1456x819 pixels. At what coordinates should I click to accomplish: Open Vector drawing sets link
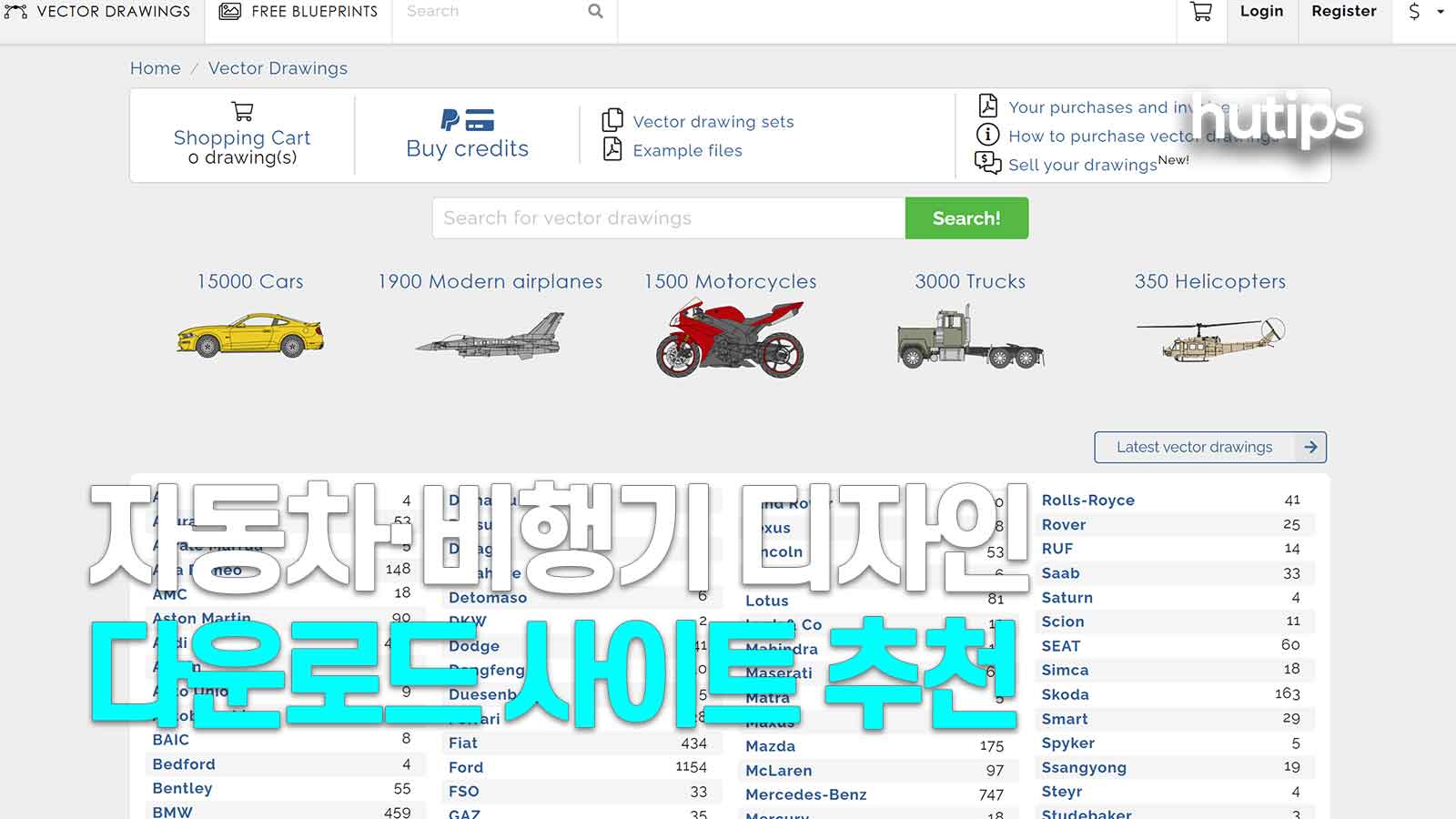click(x=713, y=122)
